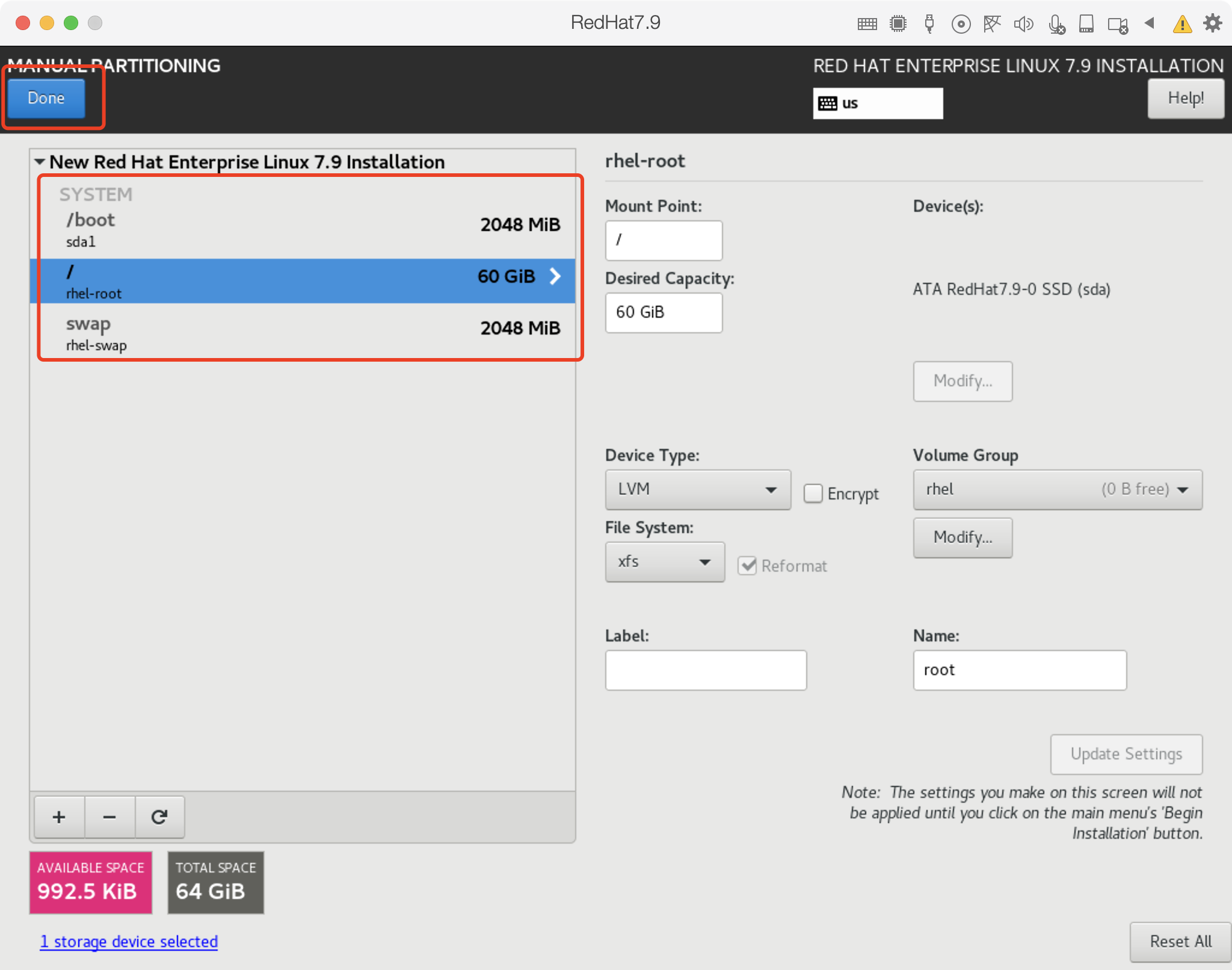Click the blue Done button
Image resolution: width=1232 pixels, height=970 pixels.
click(46, 98)
